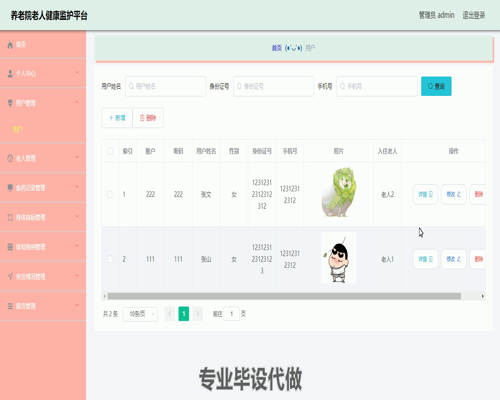The width and height of the screenshot is (500, 400).
Task: Click the person icon beside 个人中心
Action: click(x=10, y=74)
